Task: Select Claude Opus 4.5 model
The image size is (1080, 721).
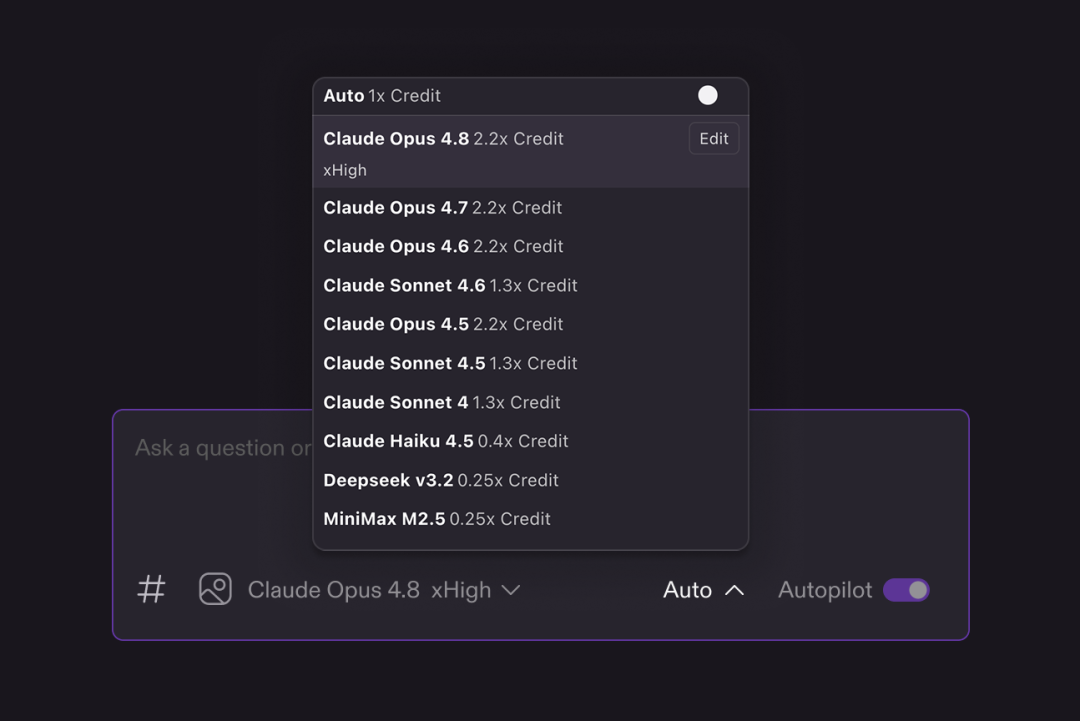Action: (530, 324)
